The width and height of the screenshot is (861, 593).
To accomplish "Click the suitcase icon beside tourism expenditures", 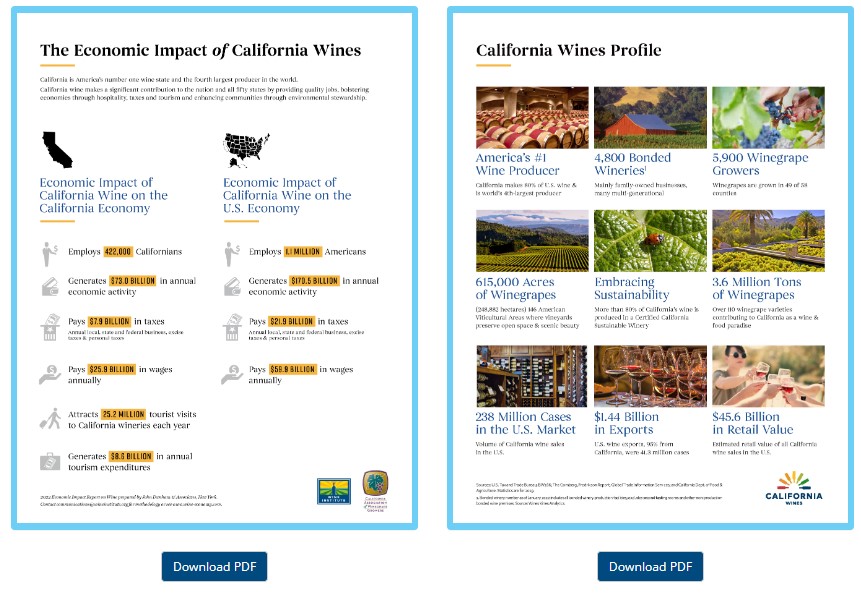I will pyautogui.click(x=50, y=461).
